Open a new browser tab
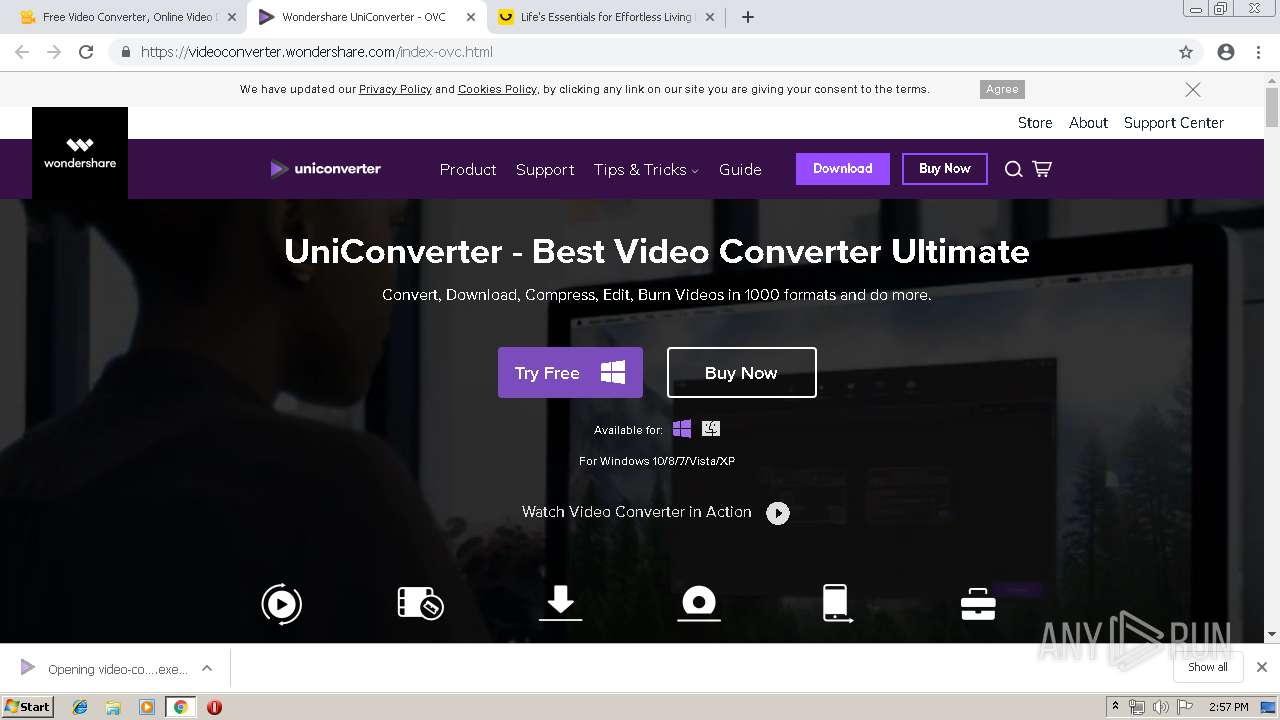This screenshot has width=1280, height=720. click(x=748, y=17)
